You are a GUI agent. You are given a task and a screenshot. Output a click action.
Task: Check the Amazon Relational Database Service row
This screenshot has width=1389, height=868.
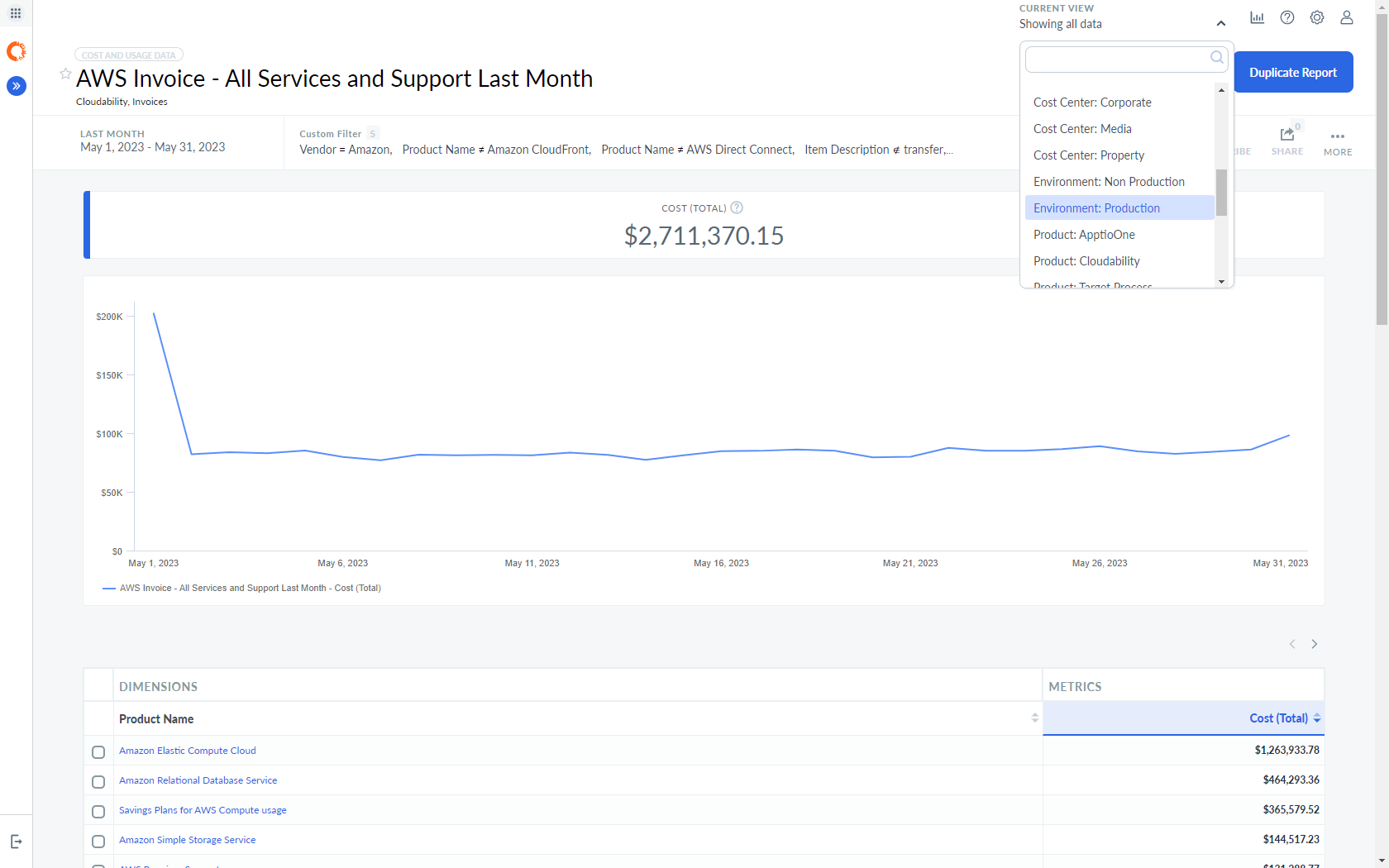(98, 782)
